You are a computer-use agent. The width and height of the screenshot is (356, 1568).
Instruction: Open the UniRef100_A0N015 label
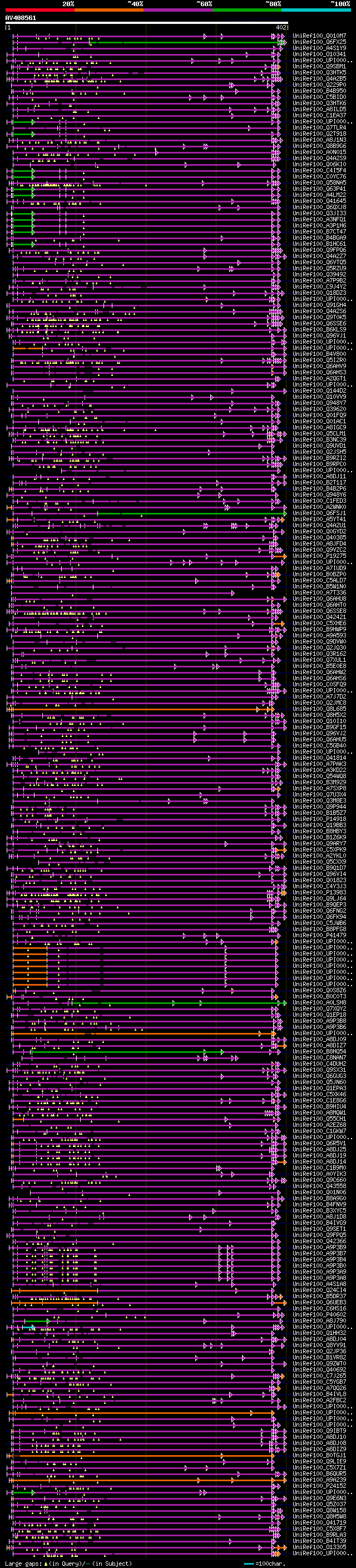[319, 152]
